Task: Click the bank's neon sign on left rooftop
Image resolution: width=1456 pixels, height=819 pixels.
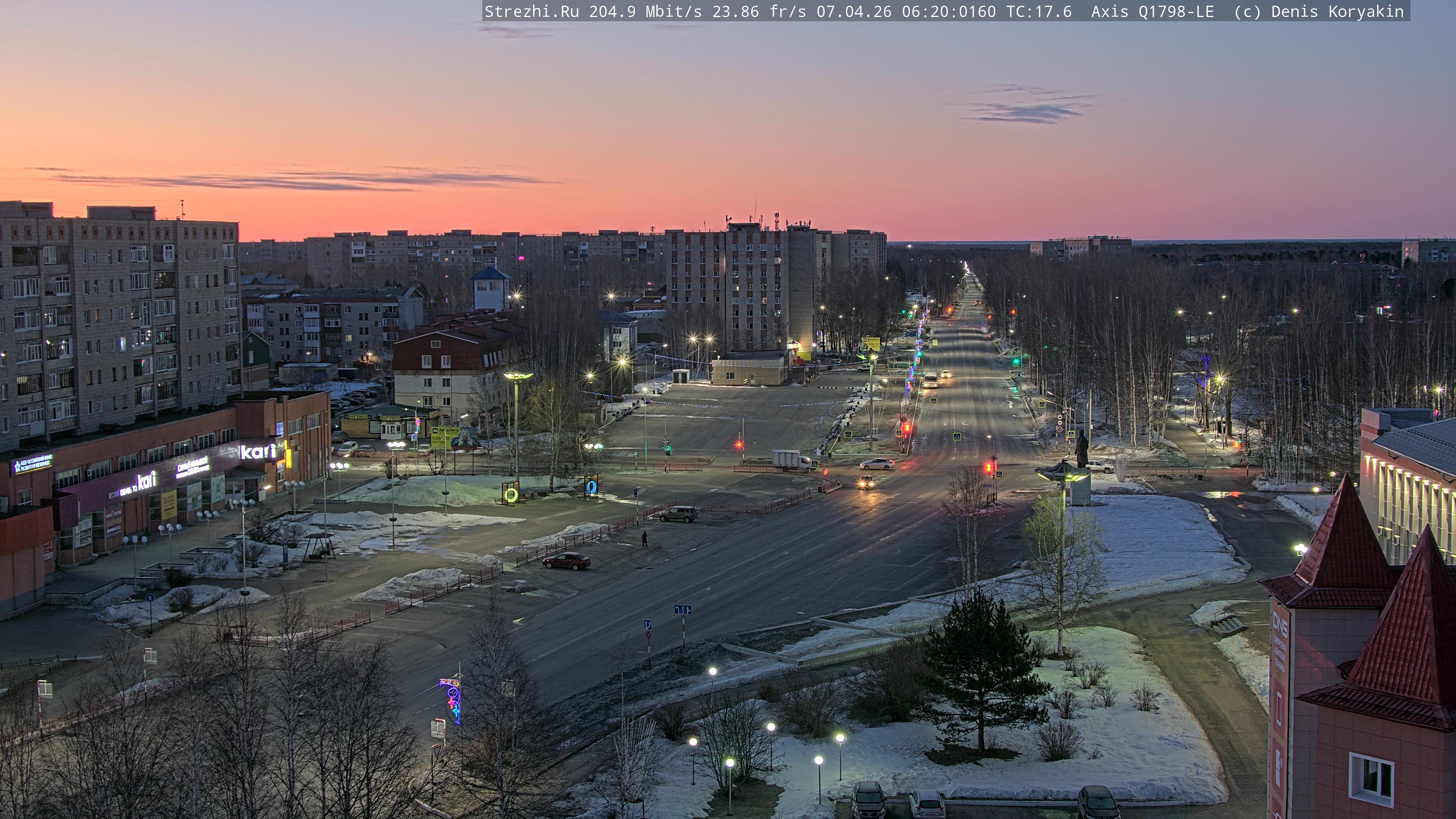Action: [x=33, y=464]
